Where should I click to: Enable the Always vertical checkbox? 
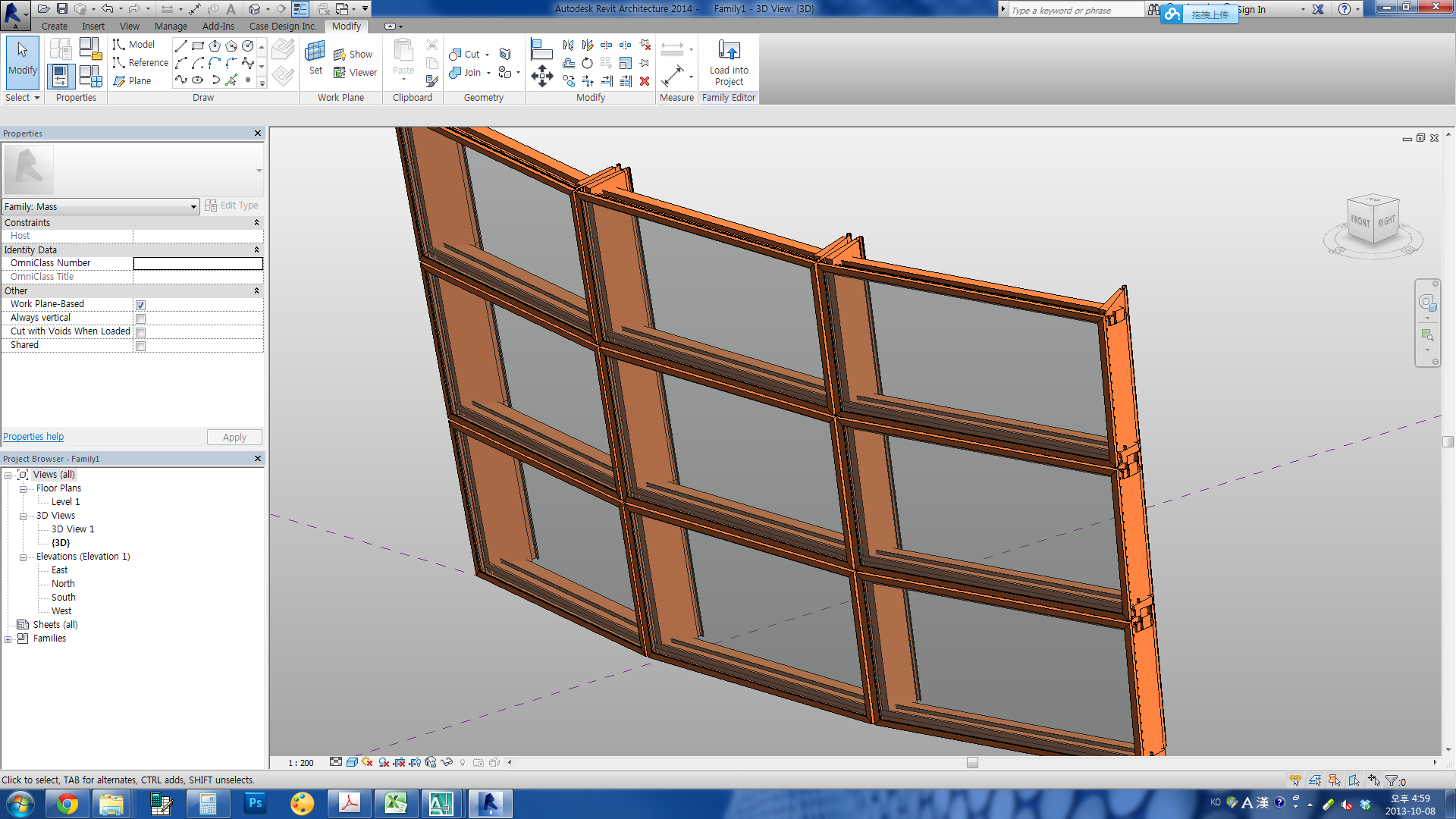tap(141, 318)
